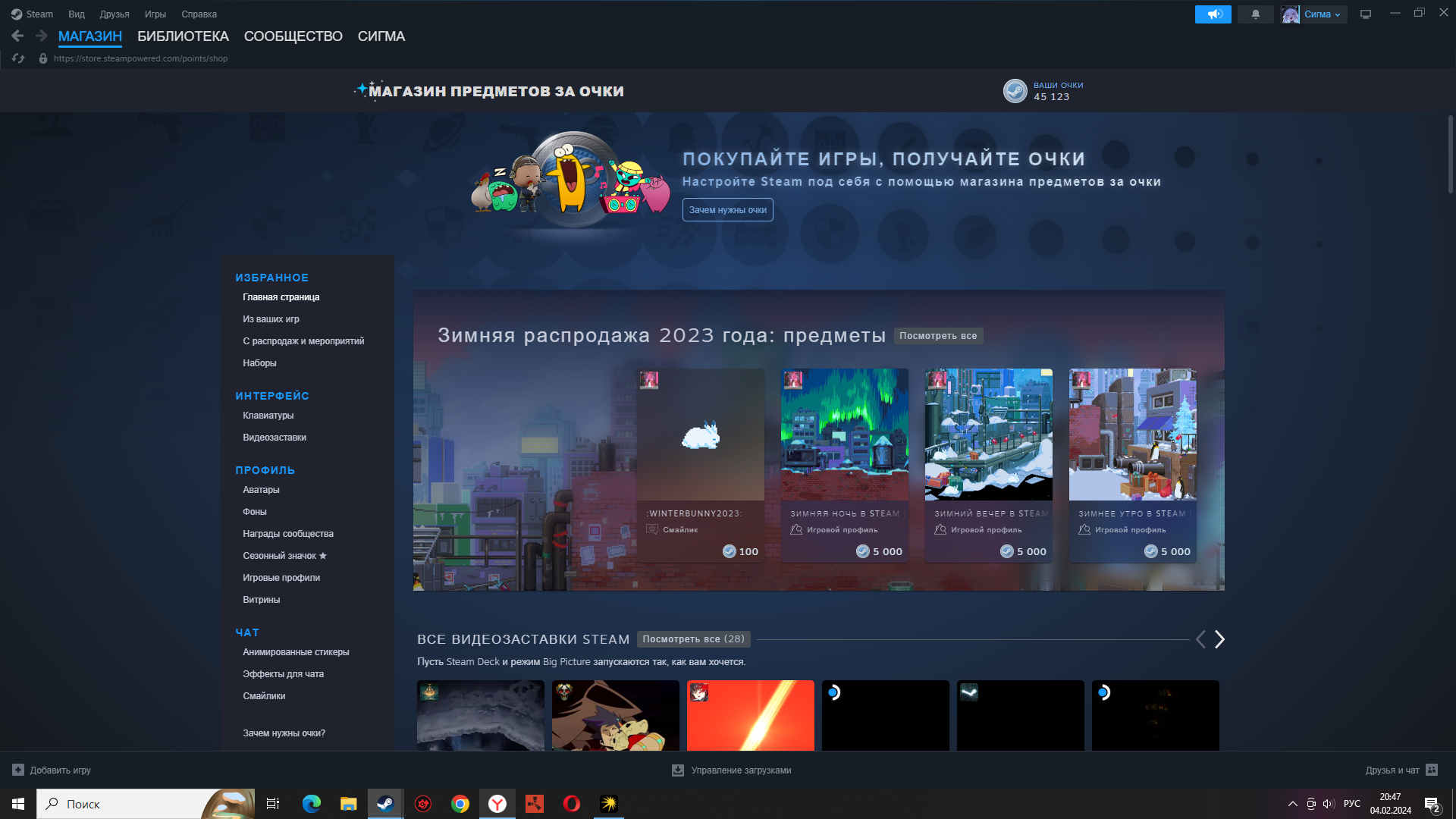Click Зачем нужны очки? sidebar link

coord(284,733)
